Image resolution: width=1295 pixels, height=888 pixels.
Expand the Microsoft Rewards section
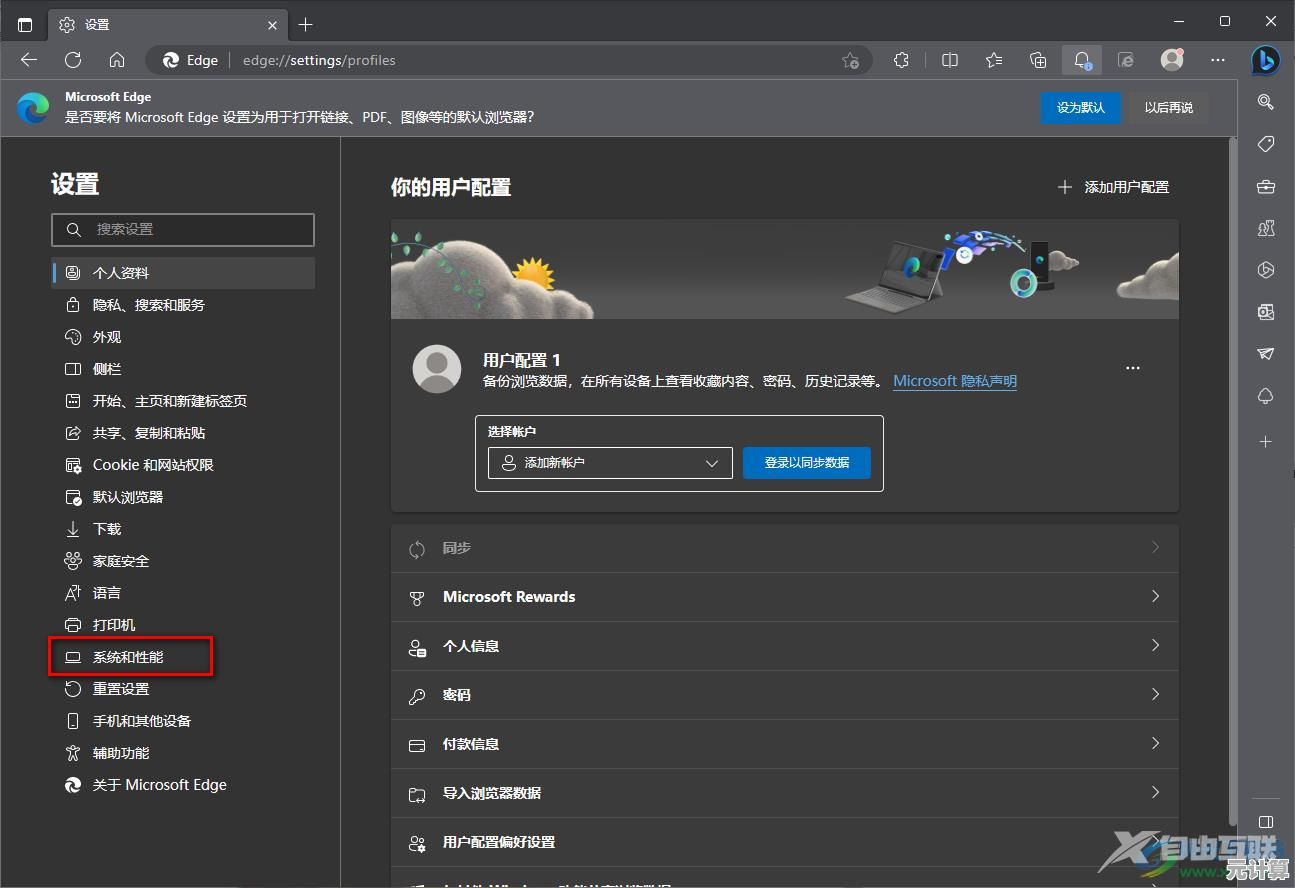pos(784,597)
